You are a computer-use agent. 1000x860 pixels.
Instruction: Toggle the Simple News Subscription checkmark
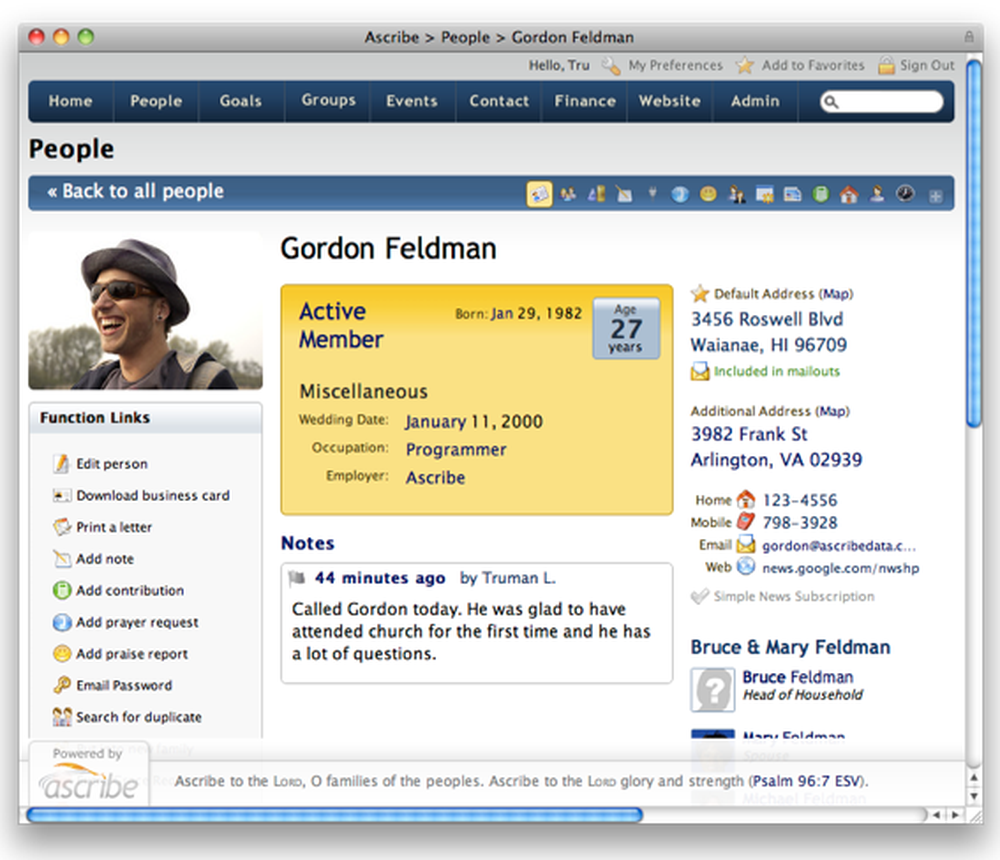tap(700, 597)
